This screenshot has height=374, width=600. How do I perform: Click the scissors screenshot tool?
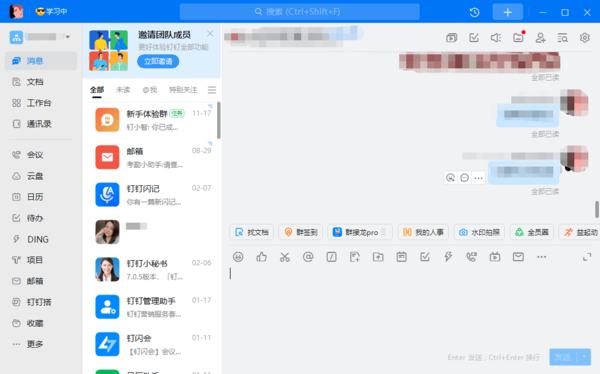[285, 257]
